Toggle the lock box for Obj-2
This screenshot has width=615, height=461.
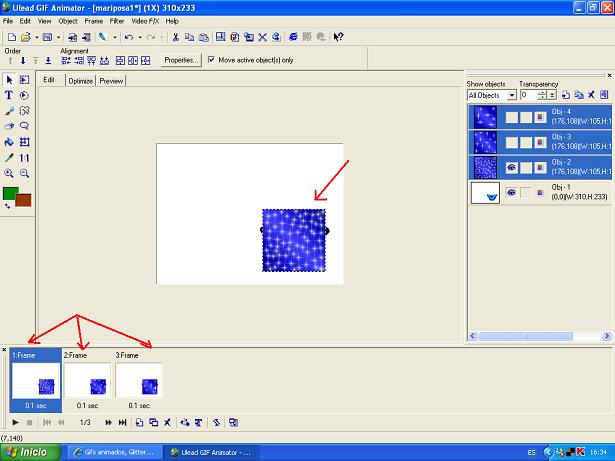[526, 168]
